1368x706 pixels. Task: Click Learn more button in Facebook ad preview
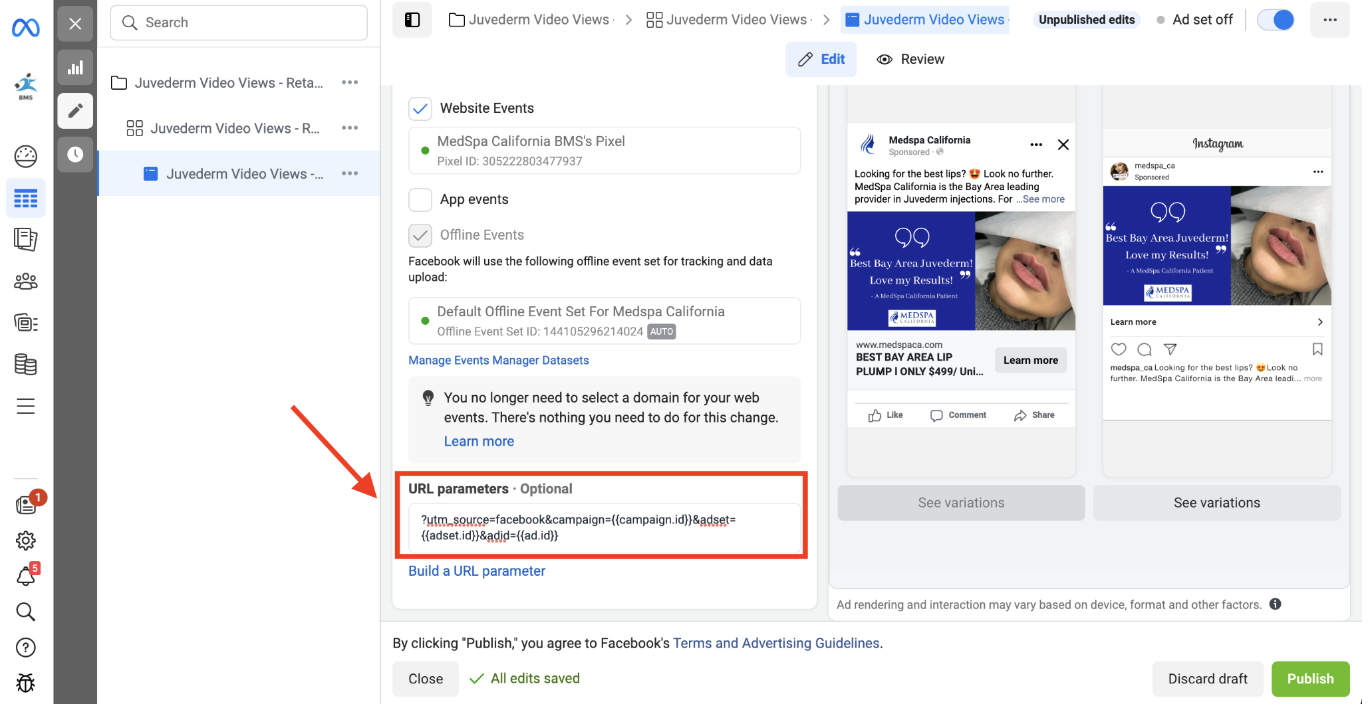(x=1031, y=361)
